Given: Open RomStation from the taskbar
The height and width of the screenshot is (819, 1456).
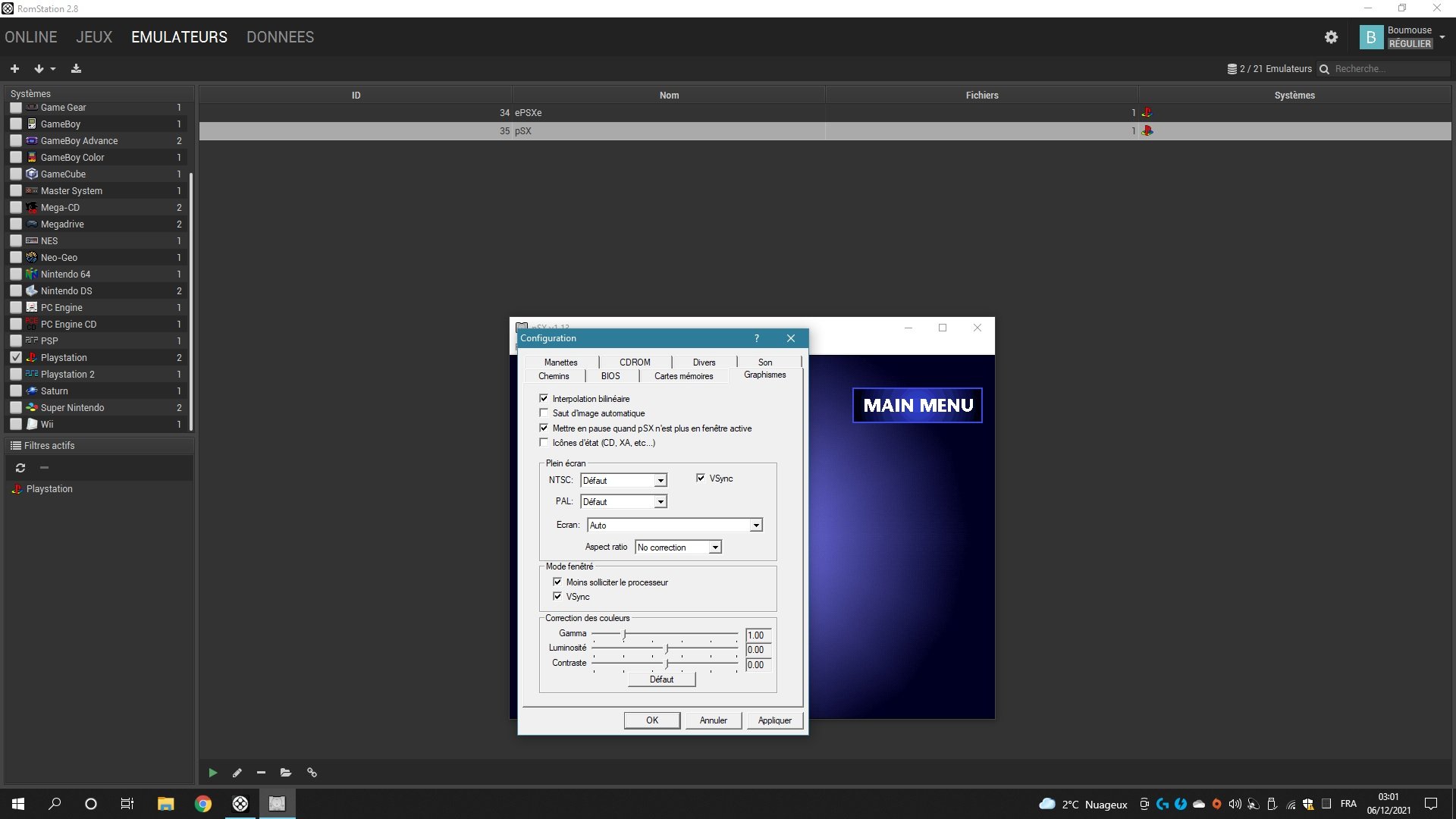Looking at the screenshot, I should coord(240,804).
